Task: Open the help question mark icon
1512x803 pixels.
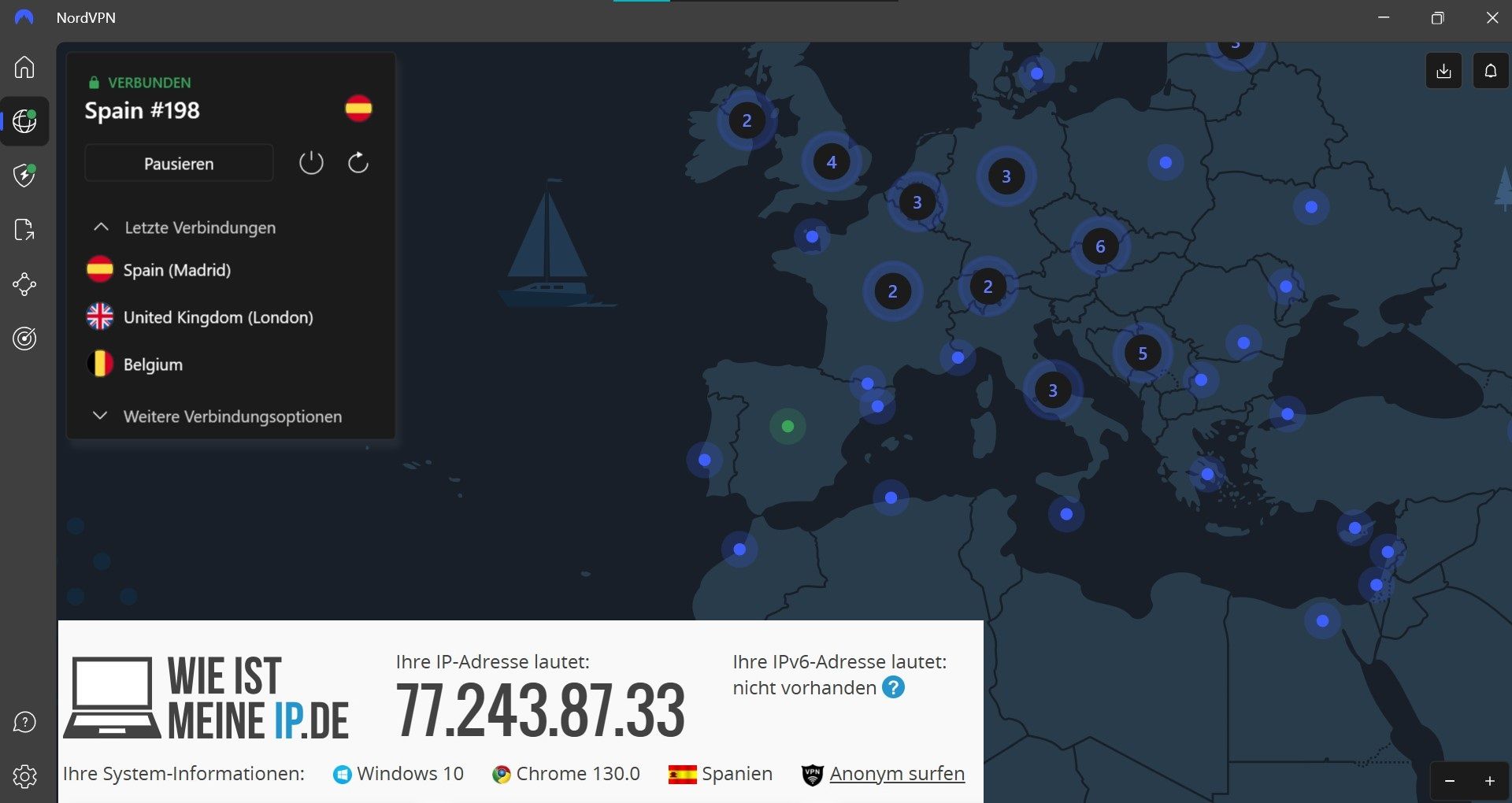Action: click(24, 722)
